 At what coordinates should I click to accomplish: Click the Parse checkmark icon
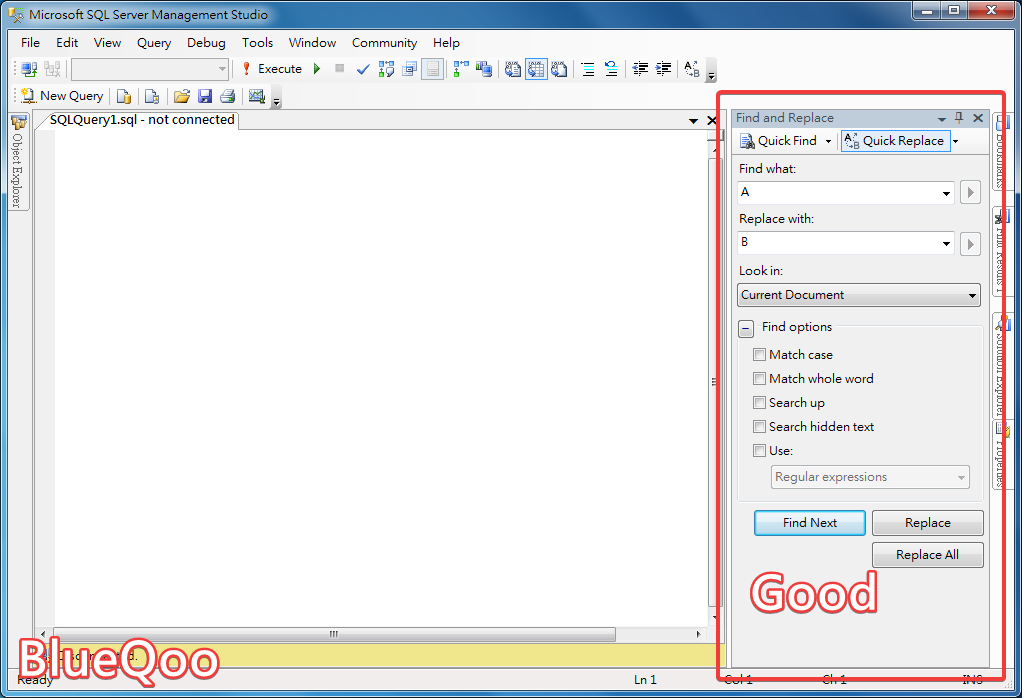363,69
